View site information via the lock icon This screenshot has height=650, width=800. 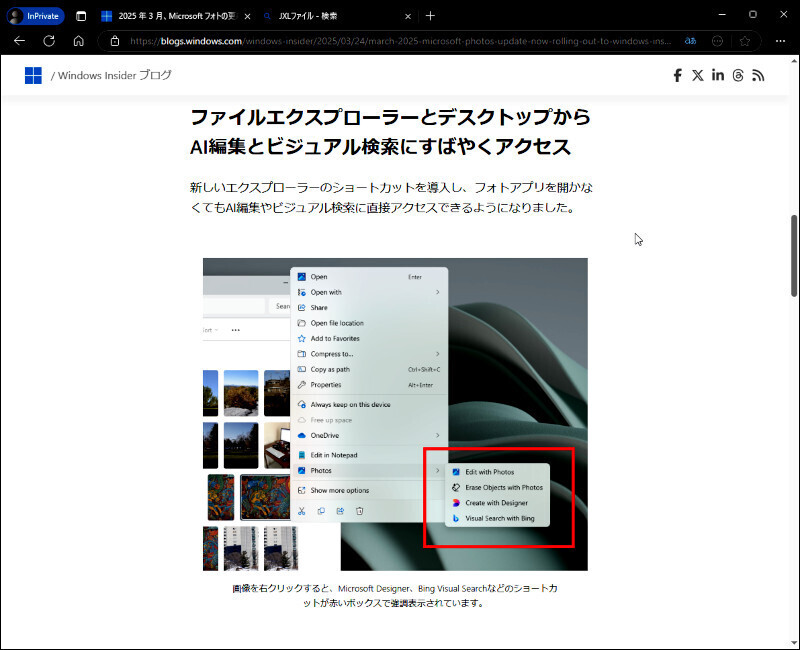(x=115, y=41)
